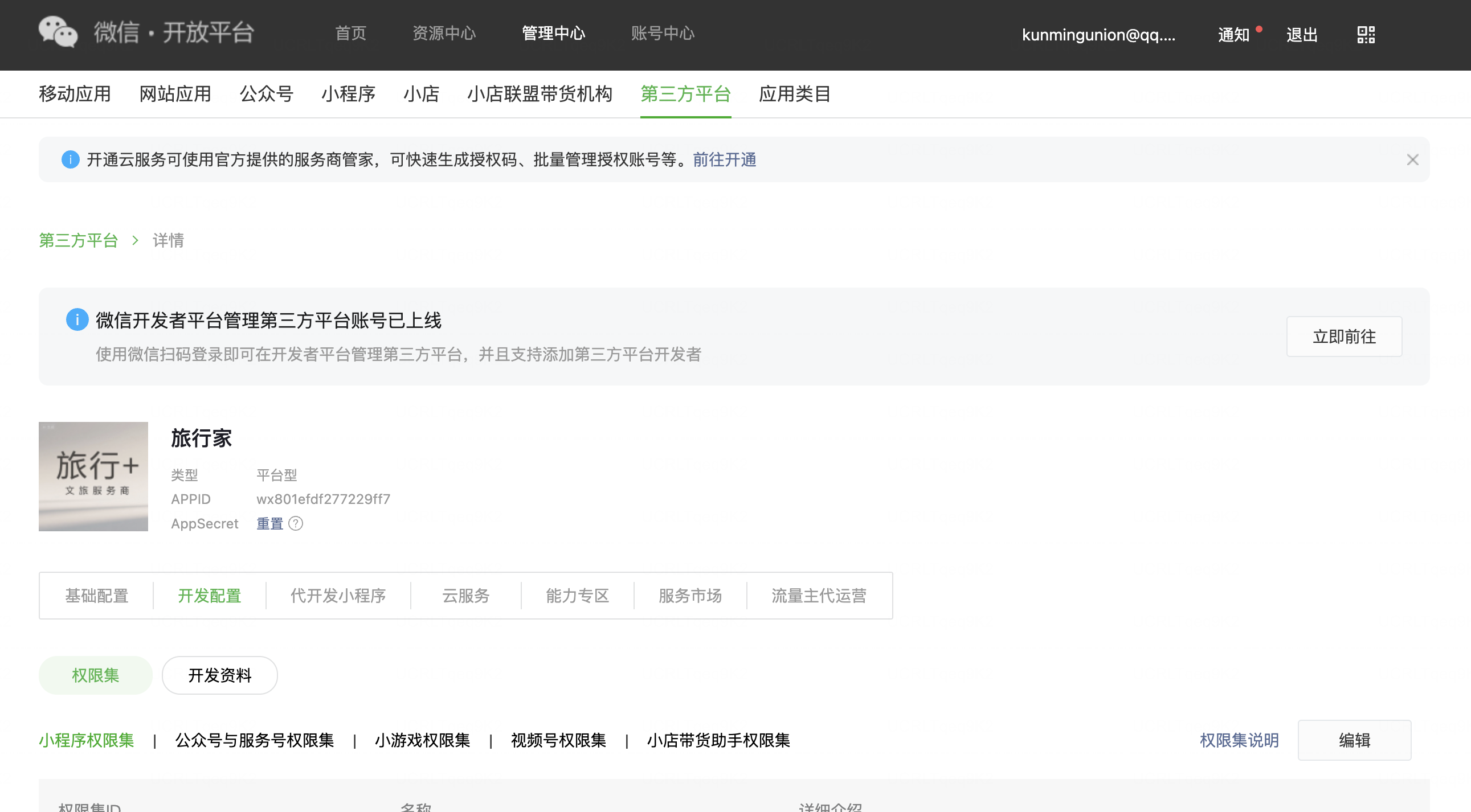Select the 能力专区 tab
This screenshot has height=812, width=1471.
click(x=577, y=596)
